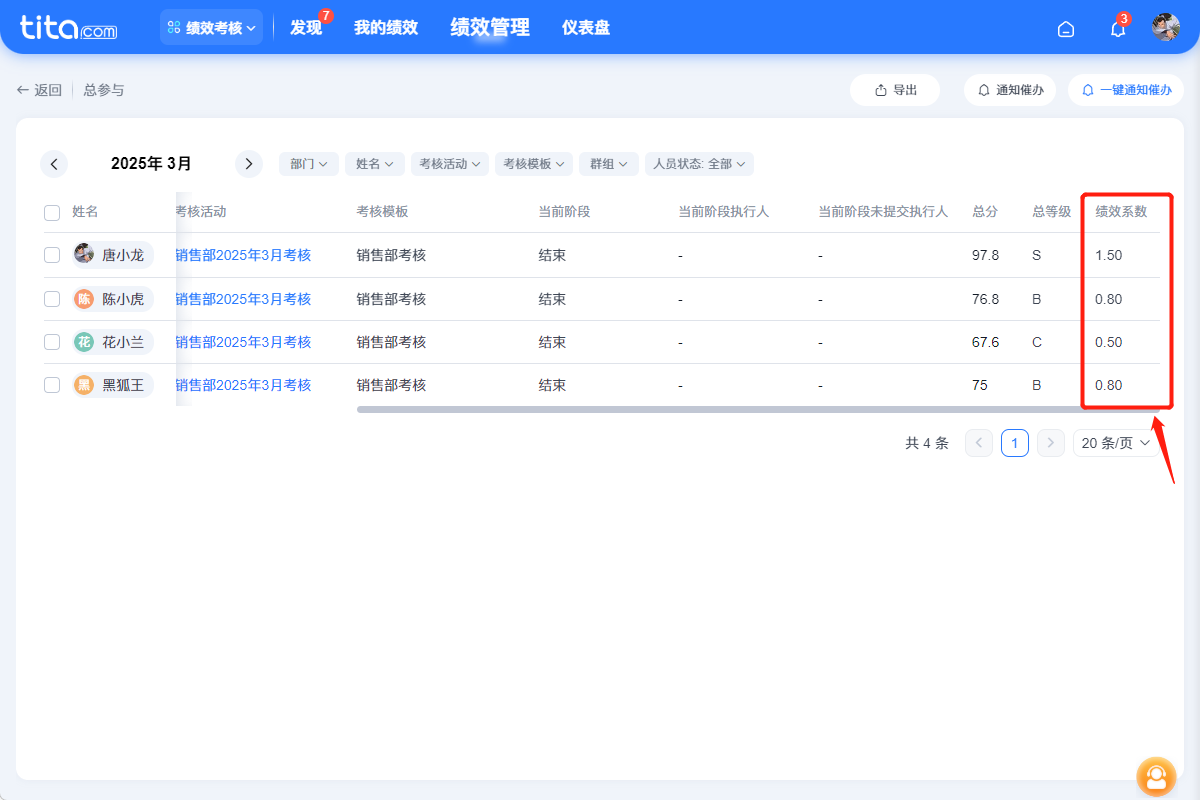Go to next month with right arrow

[x=248, y=163]
